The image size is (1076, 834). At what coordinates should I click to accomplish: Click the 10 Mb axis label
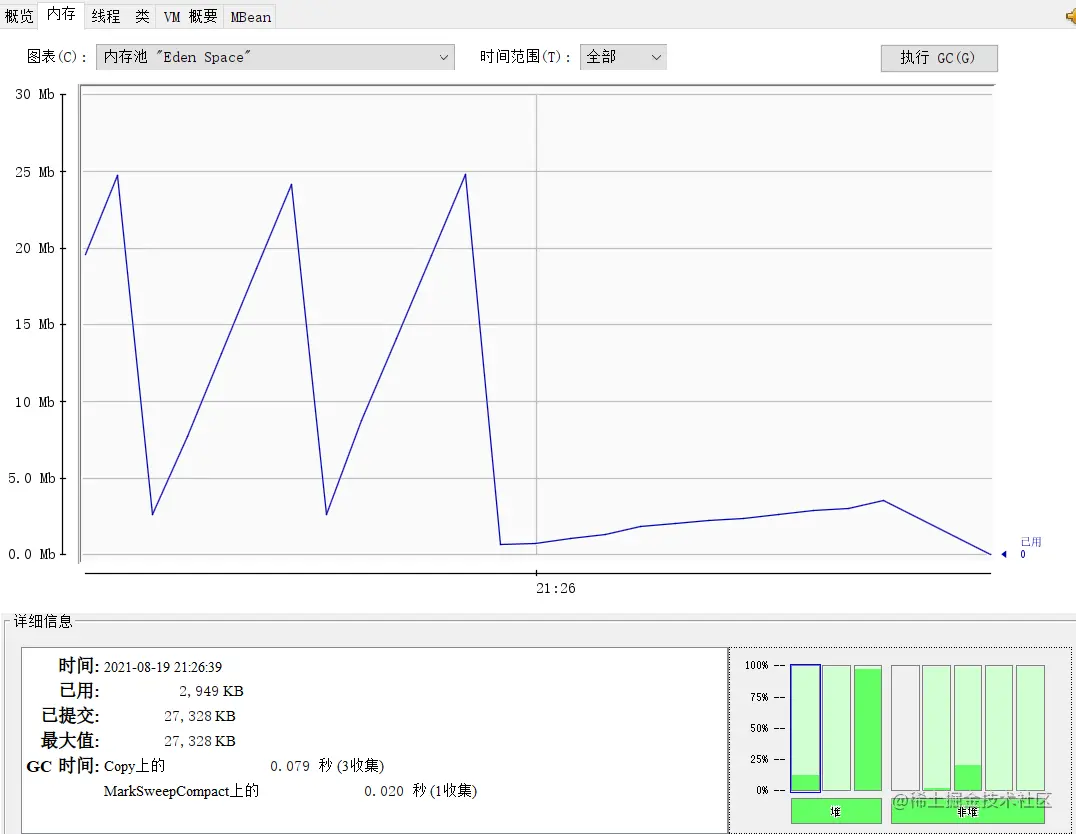34,402
